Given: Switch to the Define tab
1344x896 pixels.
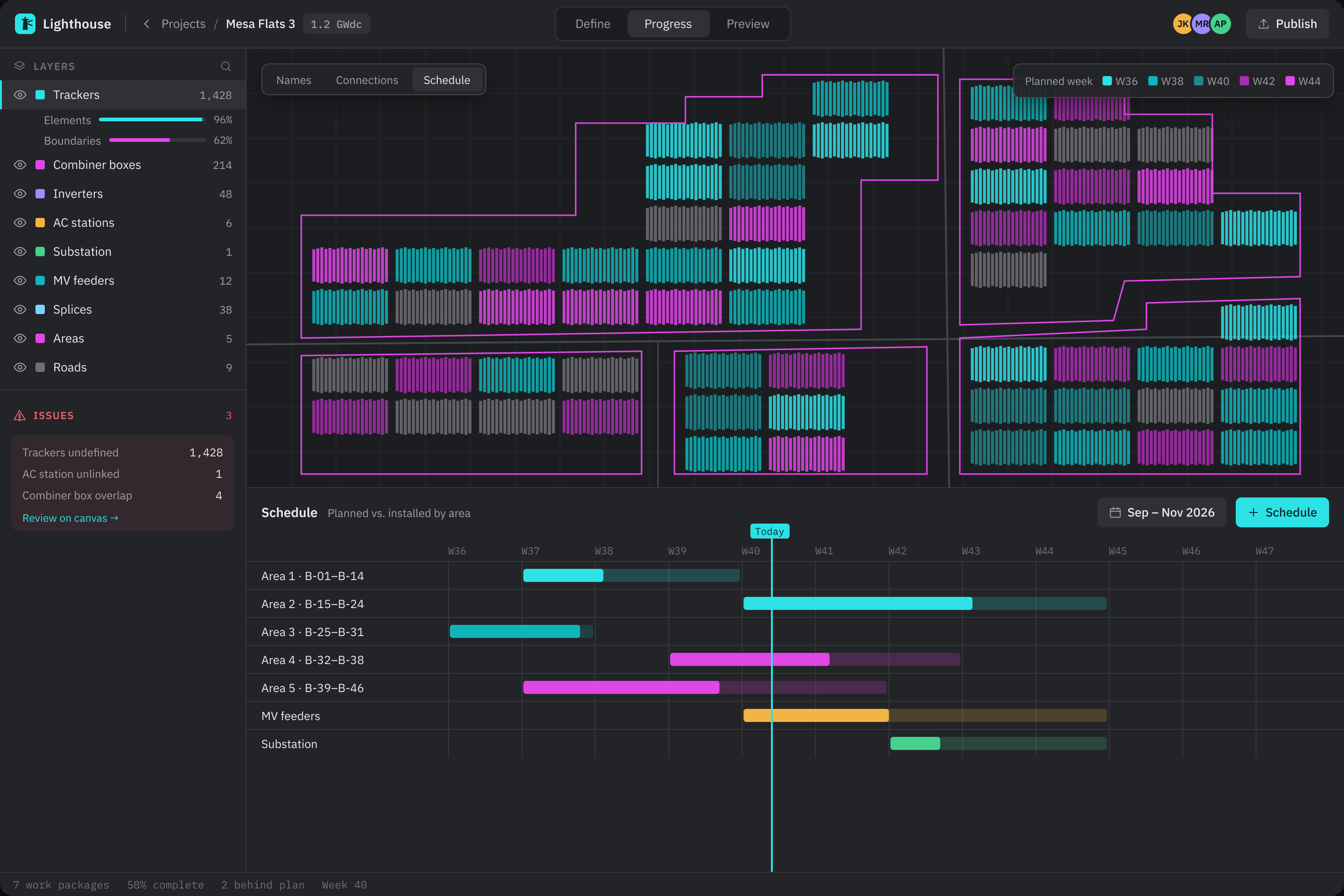Looking at the screenshot, I should point(593,24).
